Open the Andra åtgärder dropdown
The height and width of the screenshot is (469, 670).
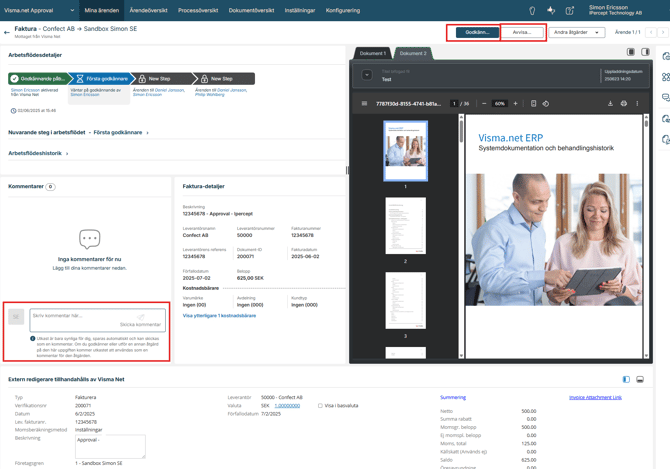577,32
